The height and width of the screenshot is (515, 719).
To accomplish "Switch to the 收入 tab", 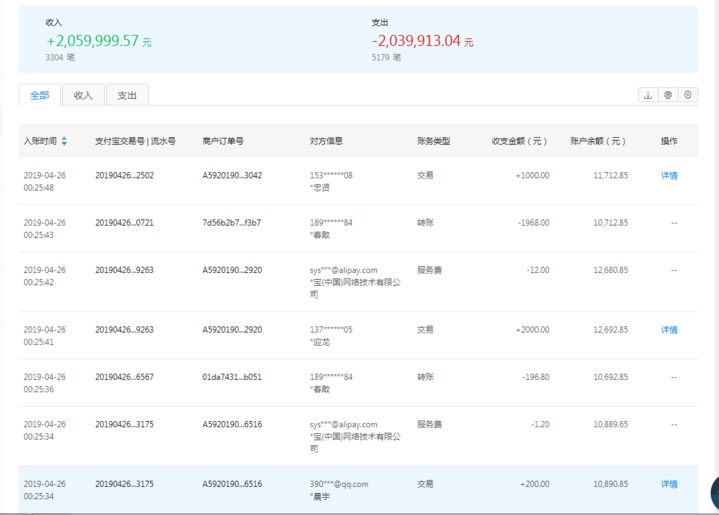I will (83, 95).
